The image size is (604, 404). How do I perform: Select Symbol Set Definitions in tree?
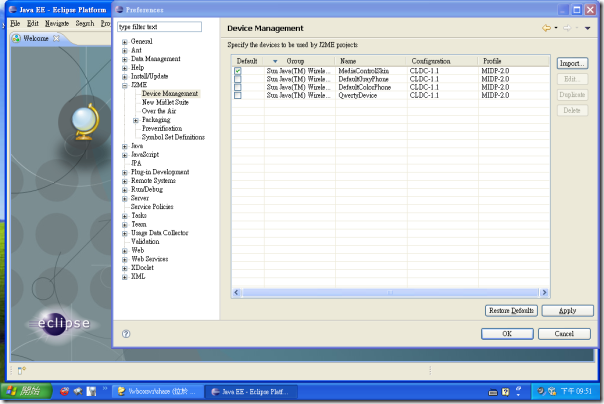173,137
